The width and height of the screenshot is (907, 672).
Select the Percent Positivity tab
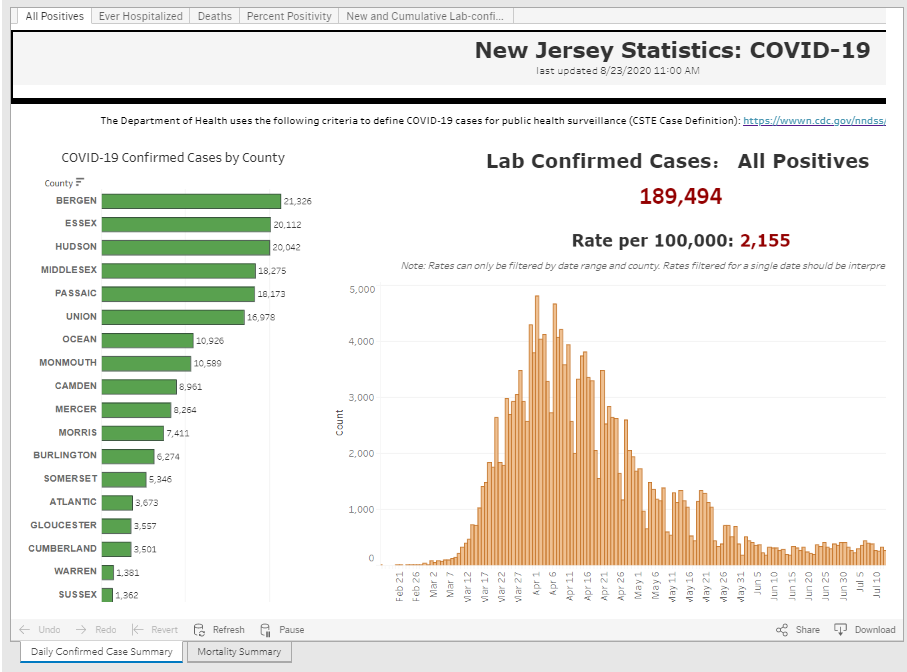click(289, 16)
